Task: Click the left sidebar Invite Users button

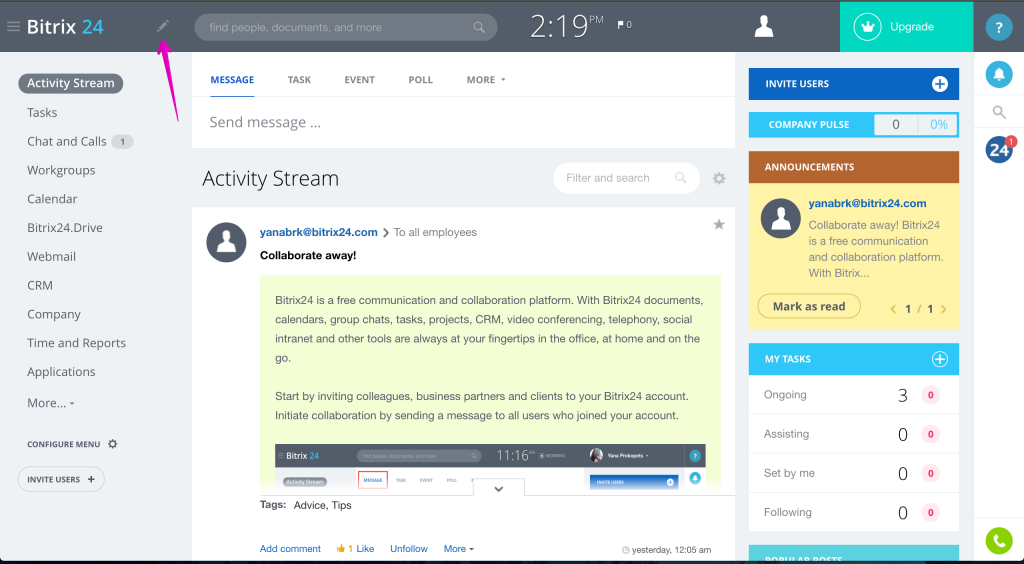Action: 61,479
